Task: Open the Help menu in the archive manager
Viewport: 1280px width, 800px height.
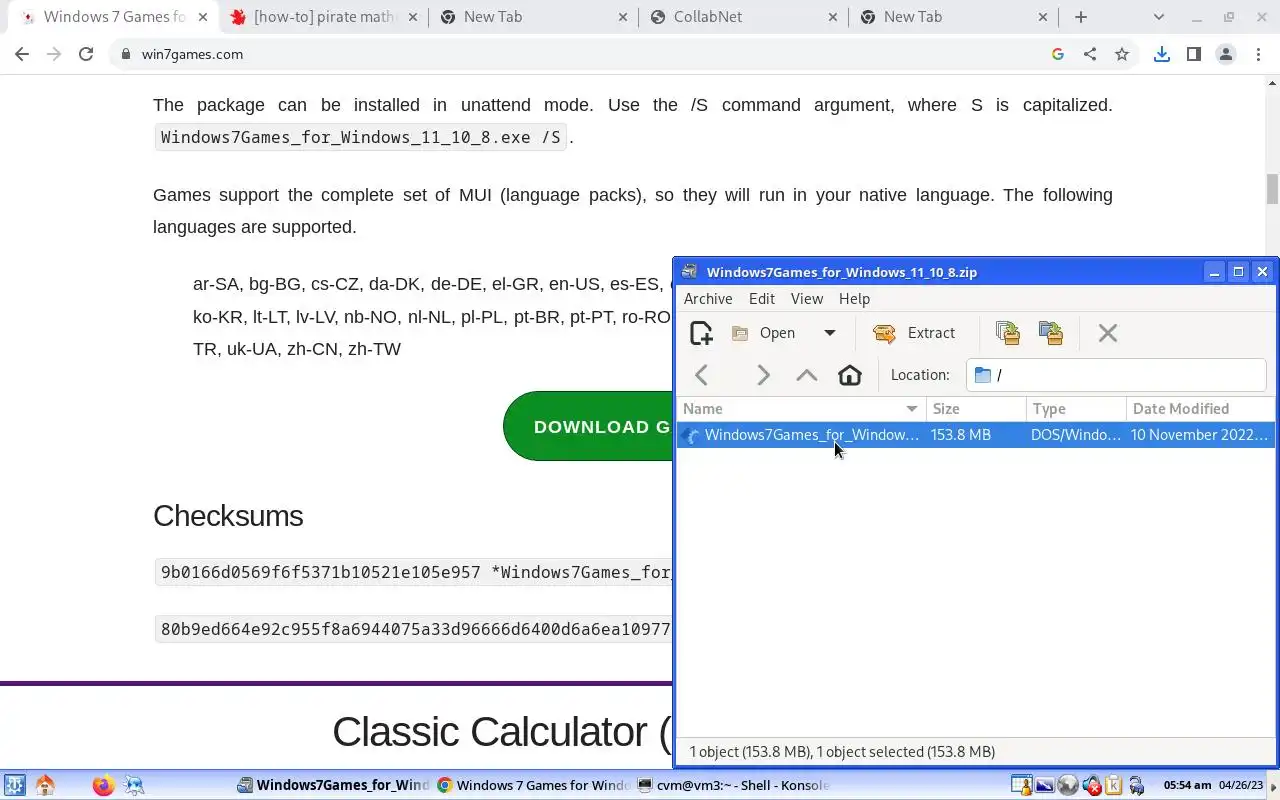Action: coord(854,299)
